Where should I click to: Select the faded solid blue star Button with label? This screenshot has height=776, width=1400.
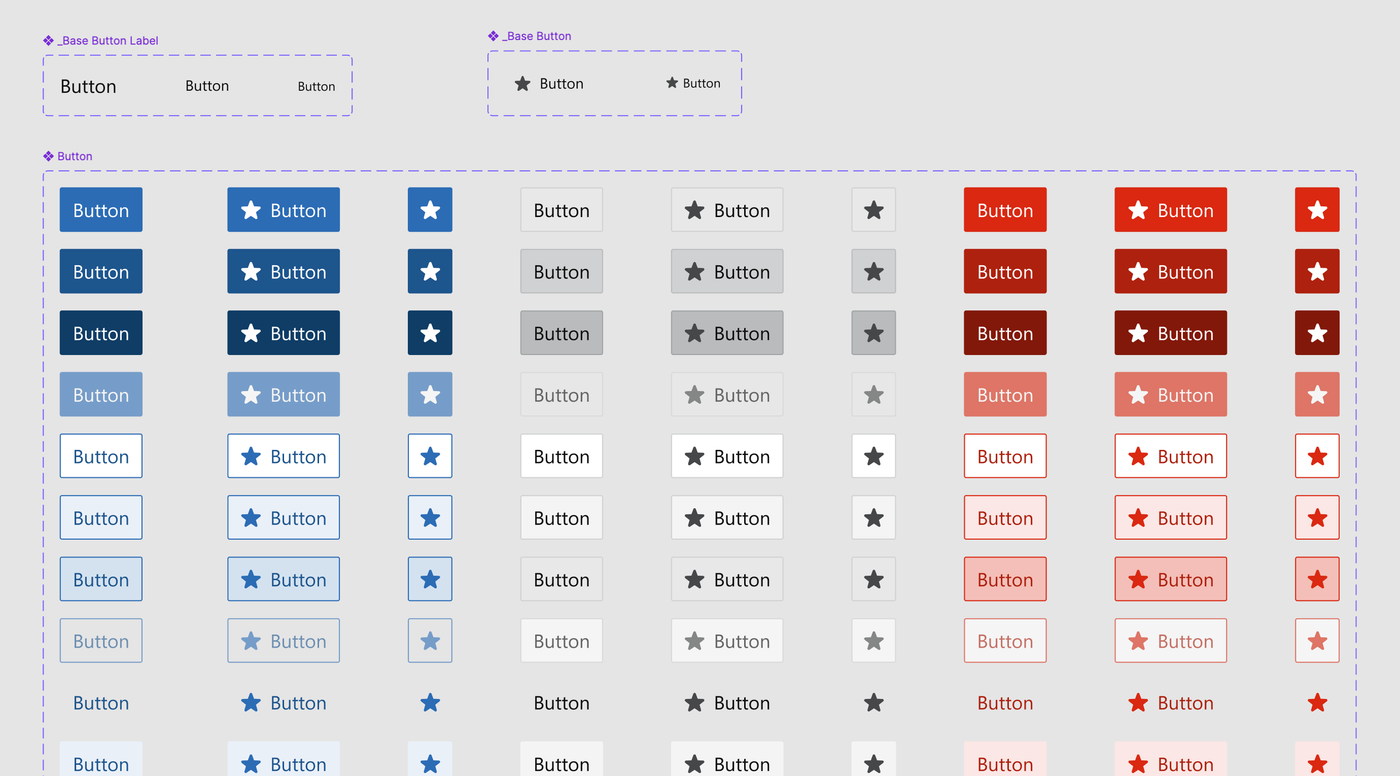[x=283, y=394]
